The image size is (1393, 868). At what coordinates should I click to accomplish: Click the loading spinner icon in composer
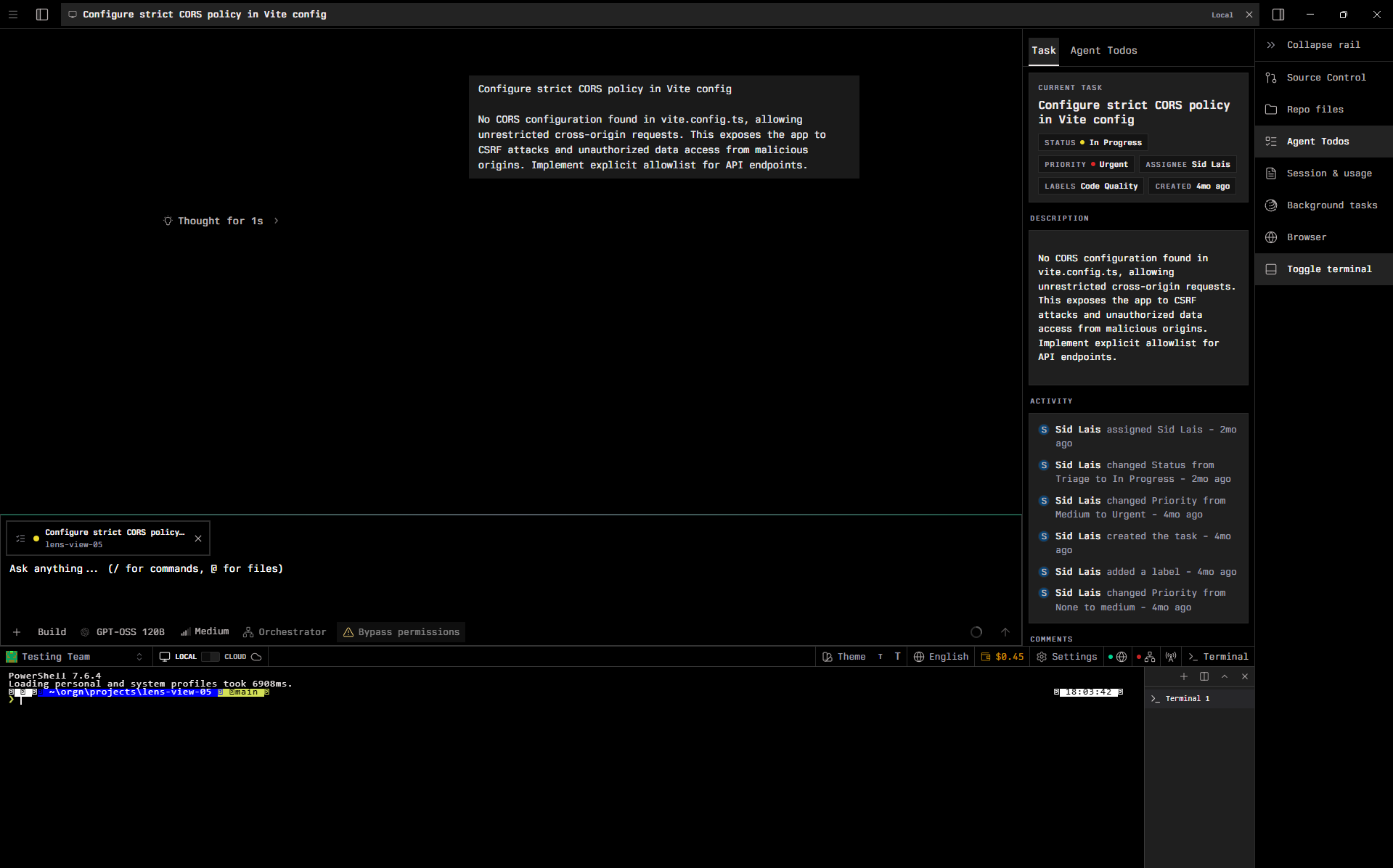976,632
